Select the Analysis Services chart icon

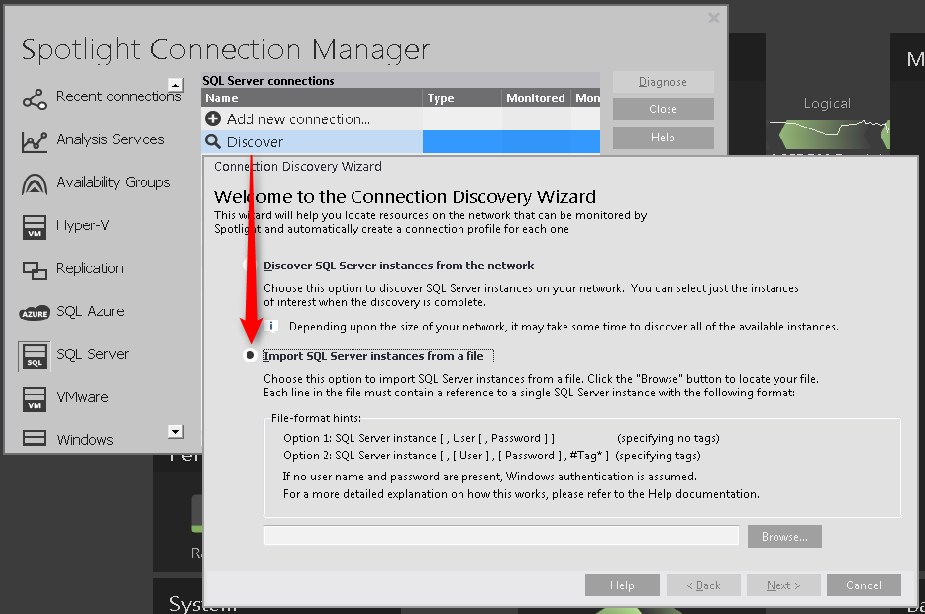pyautogui.click(x=34, y=141)
